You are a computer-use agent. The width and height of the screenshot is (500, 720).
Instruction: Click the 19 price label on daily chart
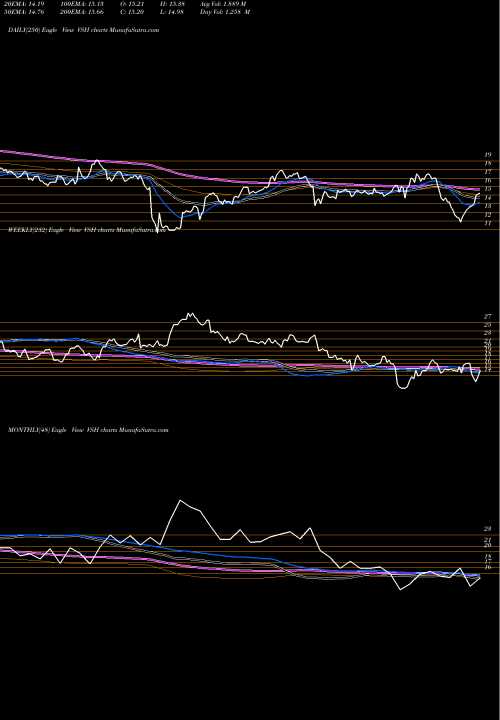click(488, 155)
